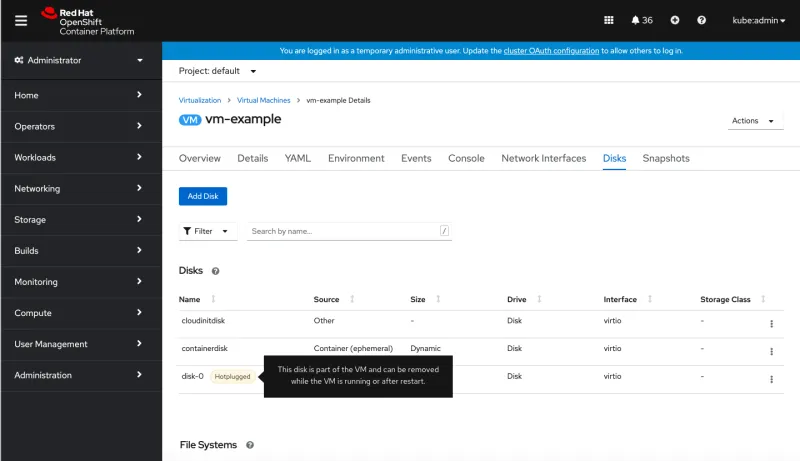Sort the disks table by Name column
The width and height of the screenshot is (800, 461).
tap(190, 299)
